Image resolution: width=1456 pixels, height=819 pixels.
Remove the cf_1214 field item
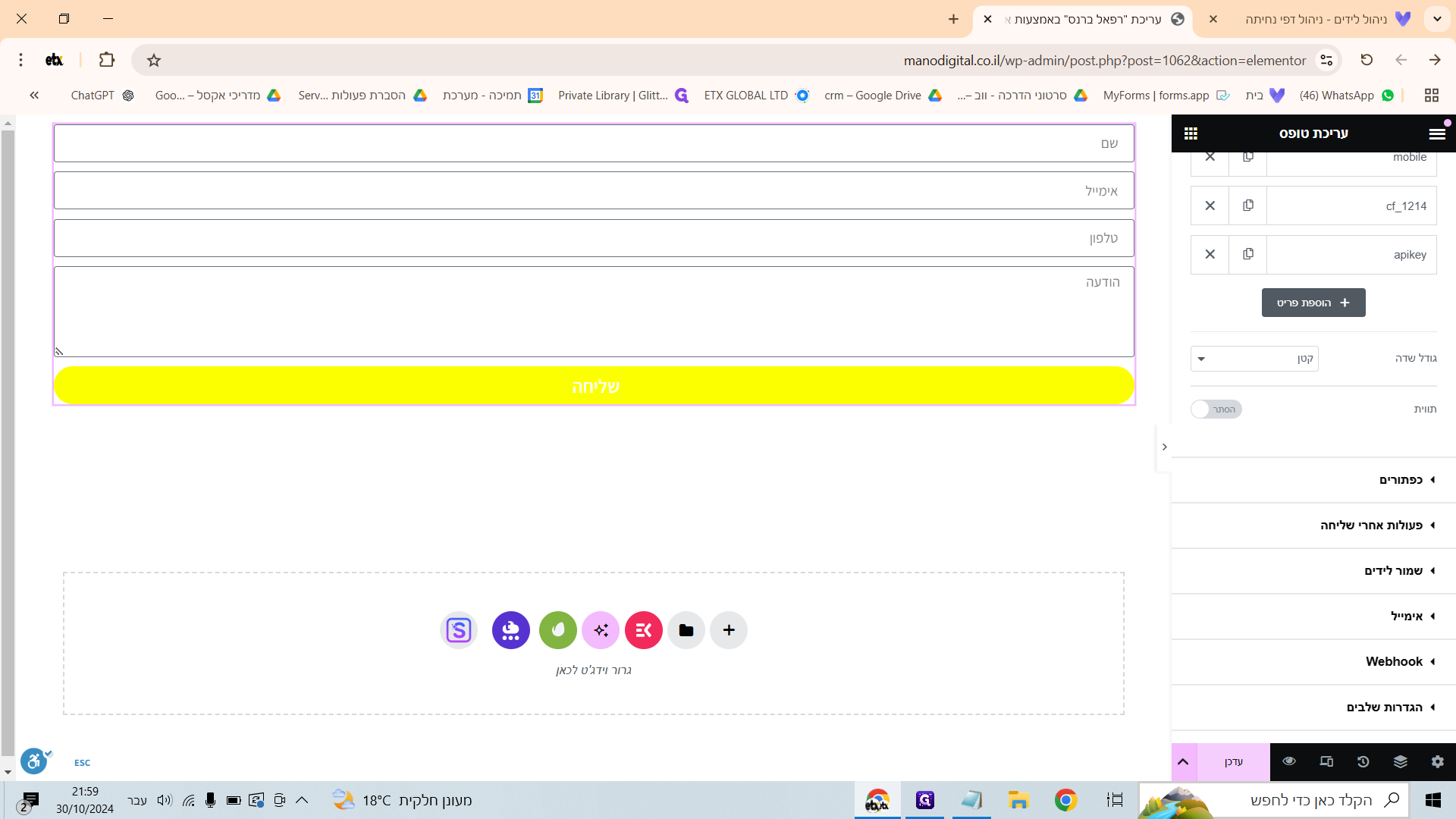(1210, 206)
